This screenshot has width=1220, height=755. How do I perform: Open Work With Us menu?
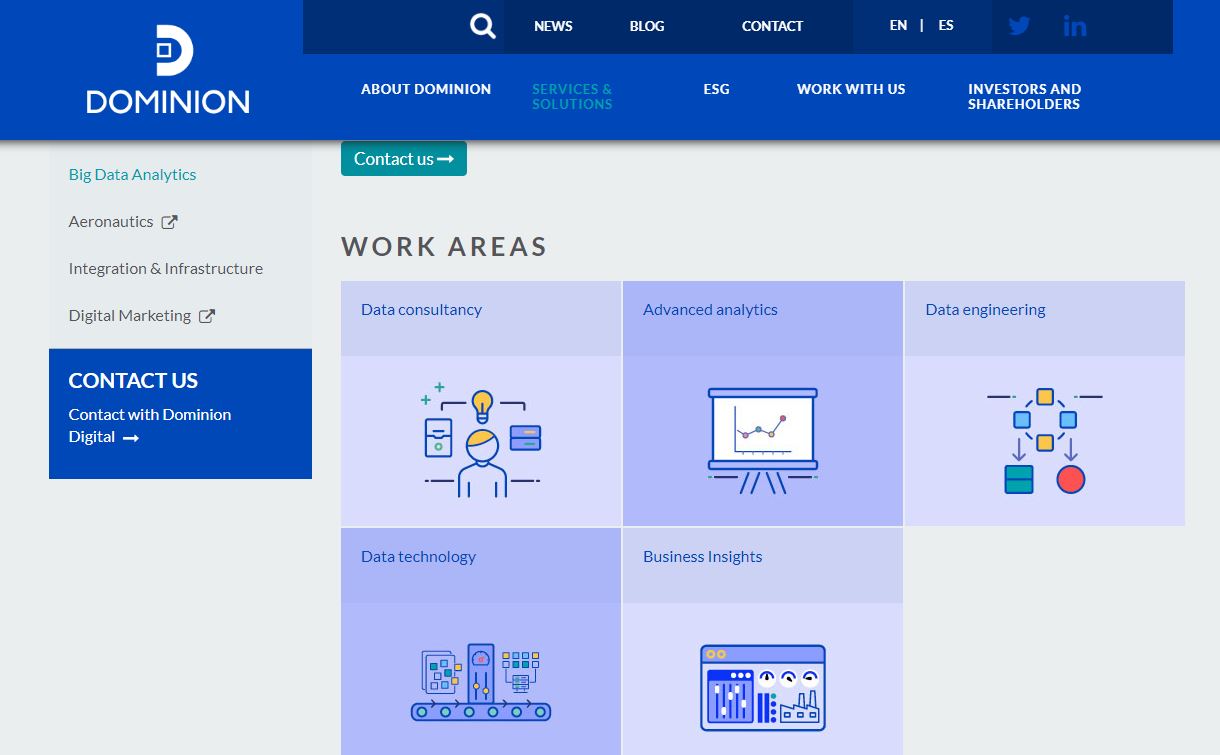pos(851,89)
